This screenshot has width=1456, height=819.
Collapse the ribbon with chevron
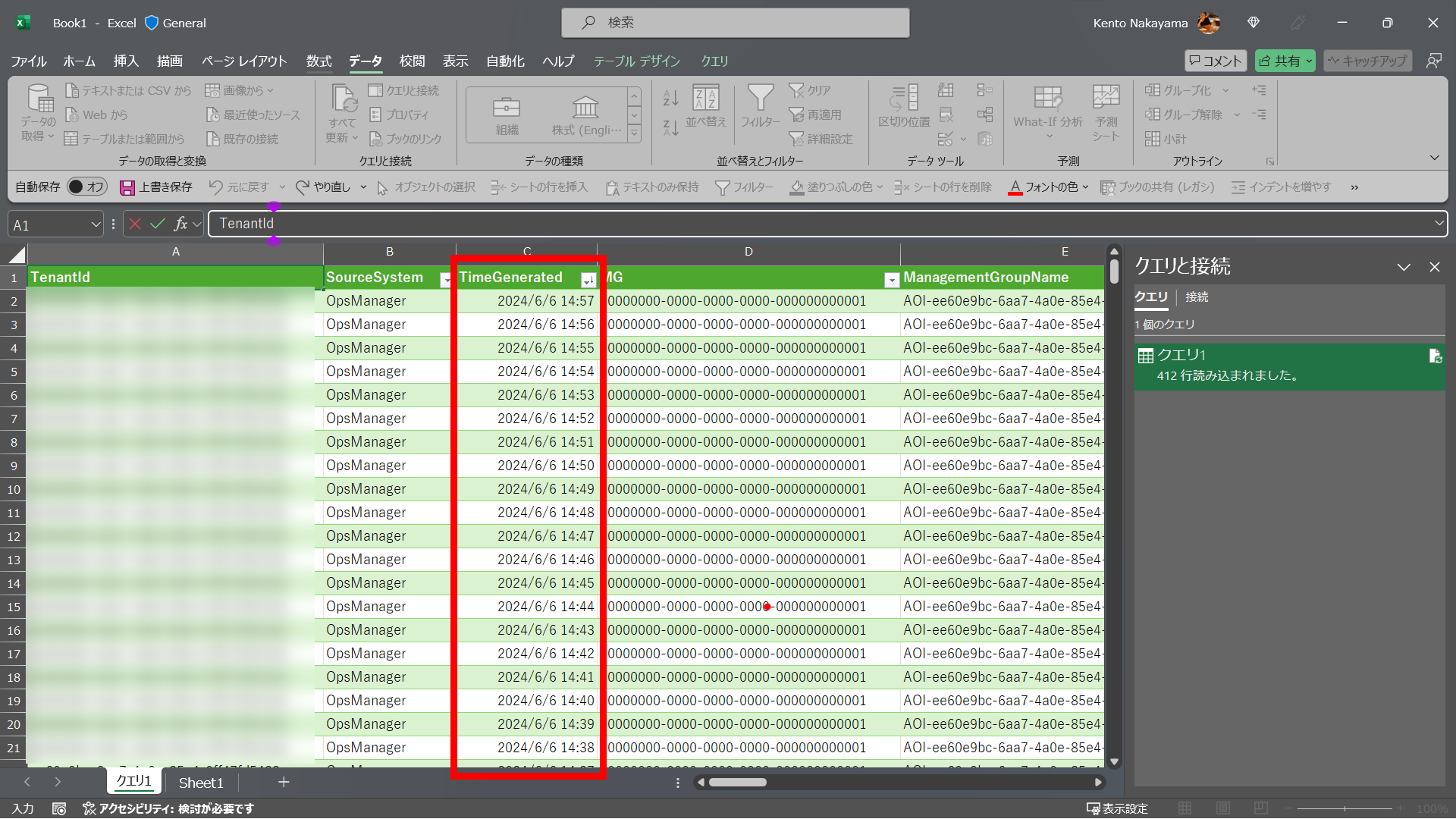click(1434, 158)
